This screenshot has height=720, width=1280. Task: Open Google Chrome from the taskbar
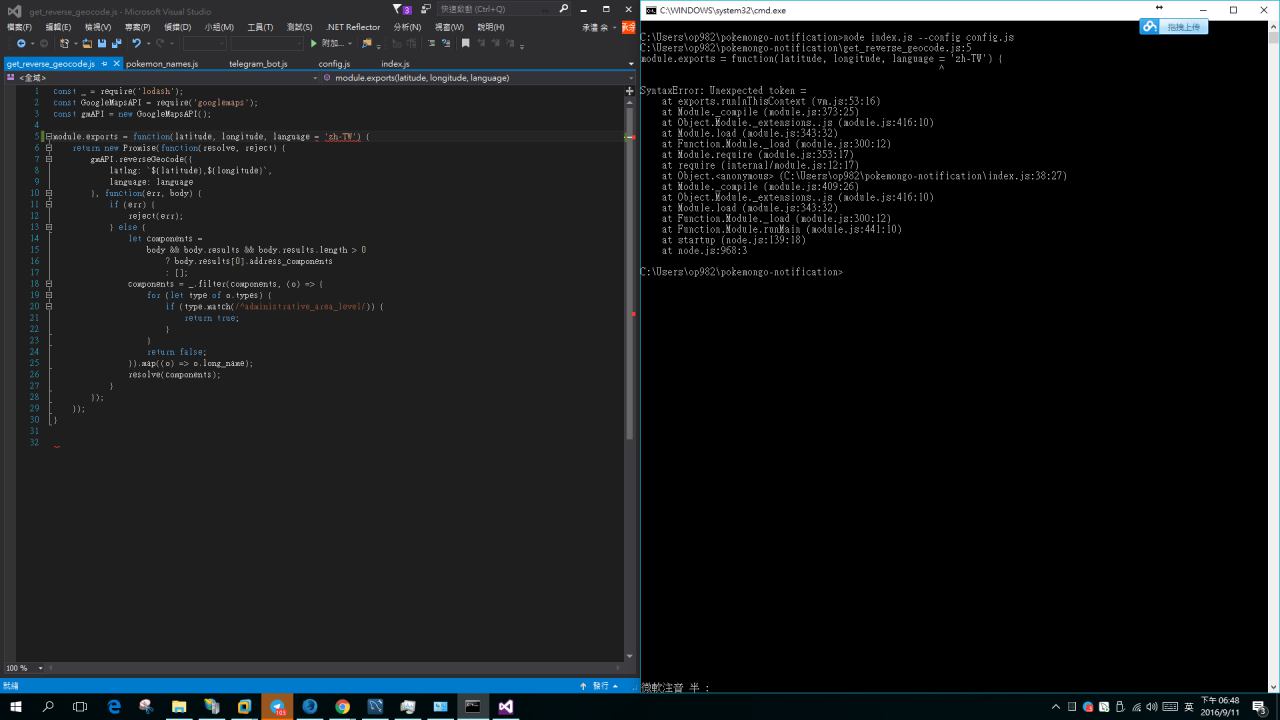(342, 706)
